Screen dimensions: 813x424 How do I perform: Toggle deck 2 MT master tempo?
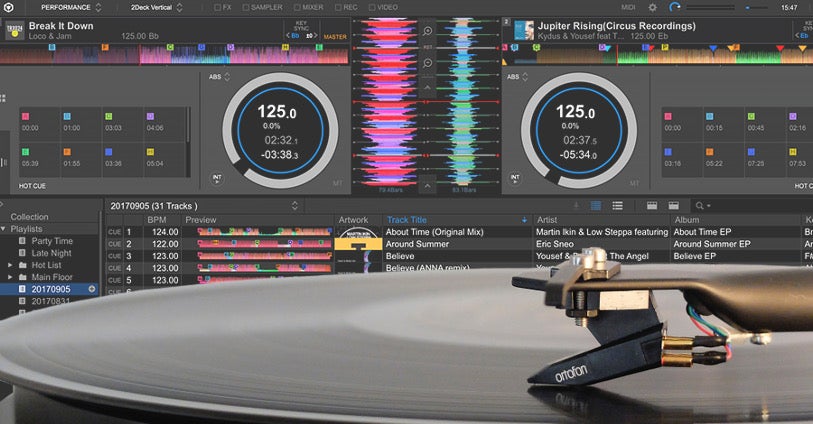[x=635, y=183]
